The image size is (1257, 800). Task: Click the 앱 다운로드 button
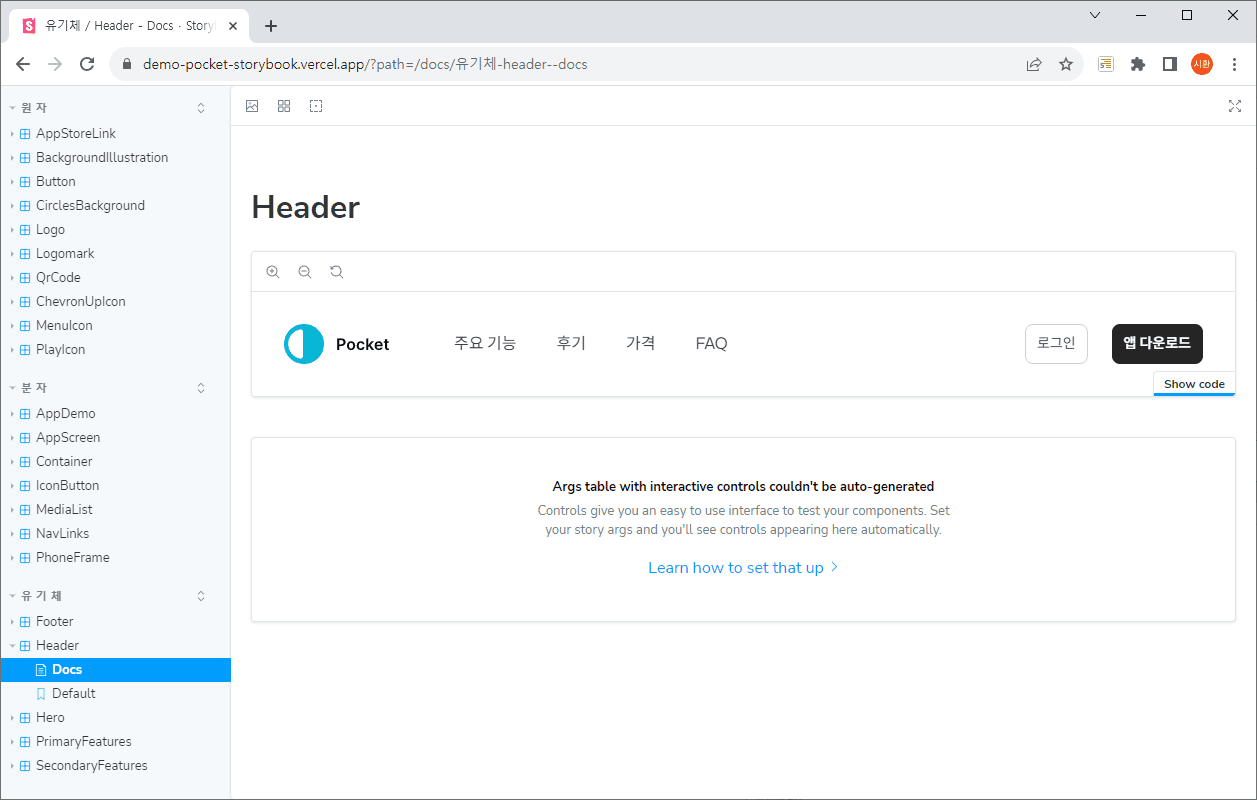(x=1157, y=343)
